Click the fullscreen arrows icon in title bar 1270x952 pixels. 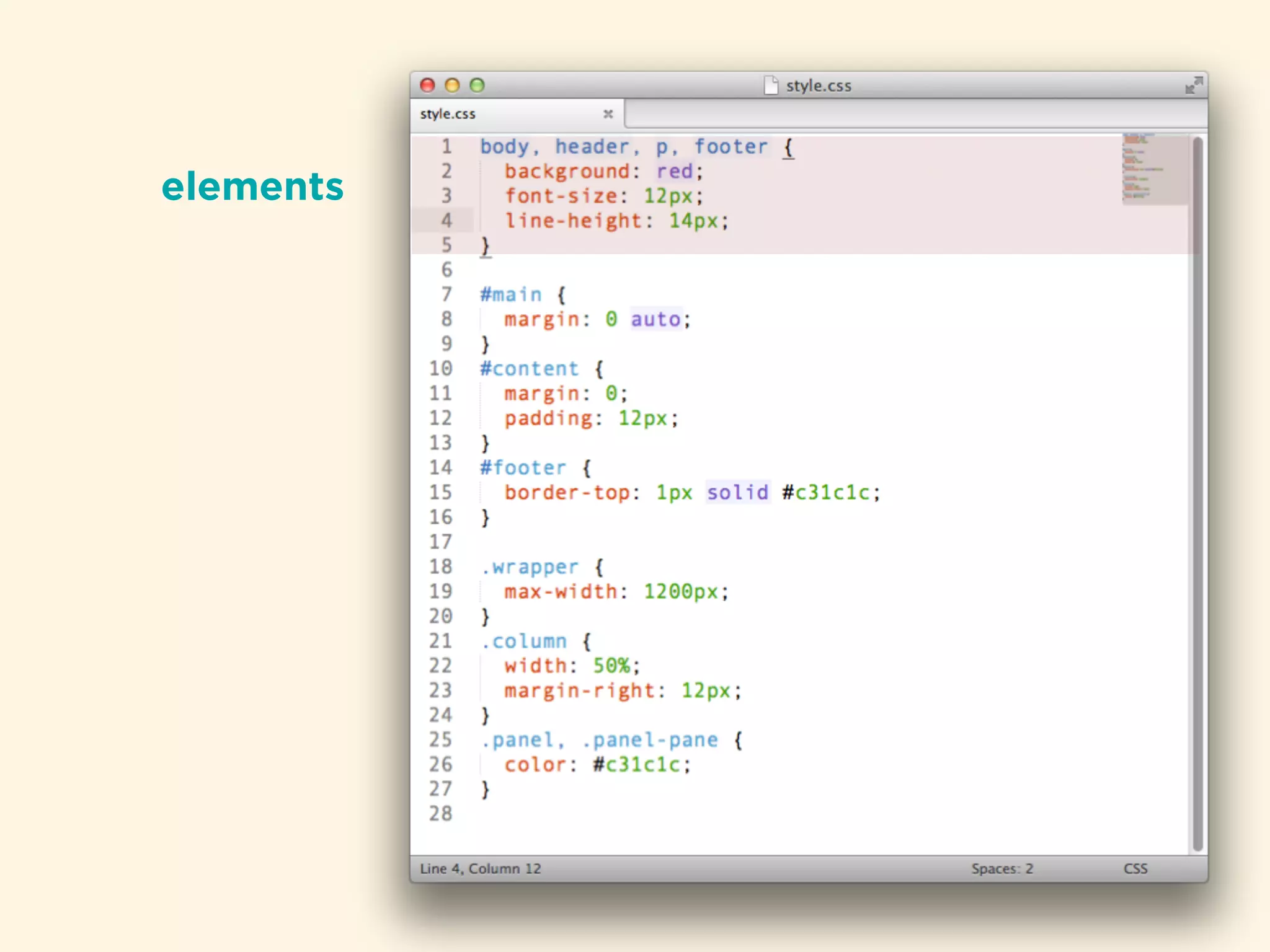1193,86
